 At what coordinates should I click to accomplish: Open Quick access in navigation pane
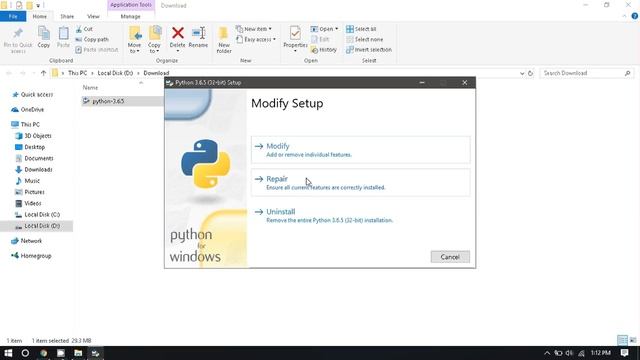pos(37,94)
